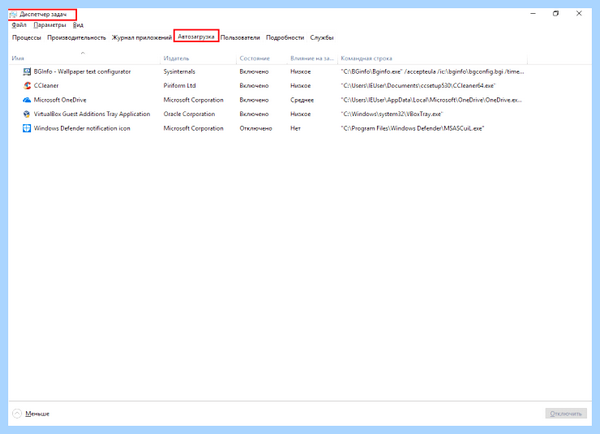Sort by the Командная строка column
The width and height of the screenshot is (600, 434).
(x=432, y=58)
